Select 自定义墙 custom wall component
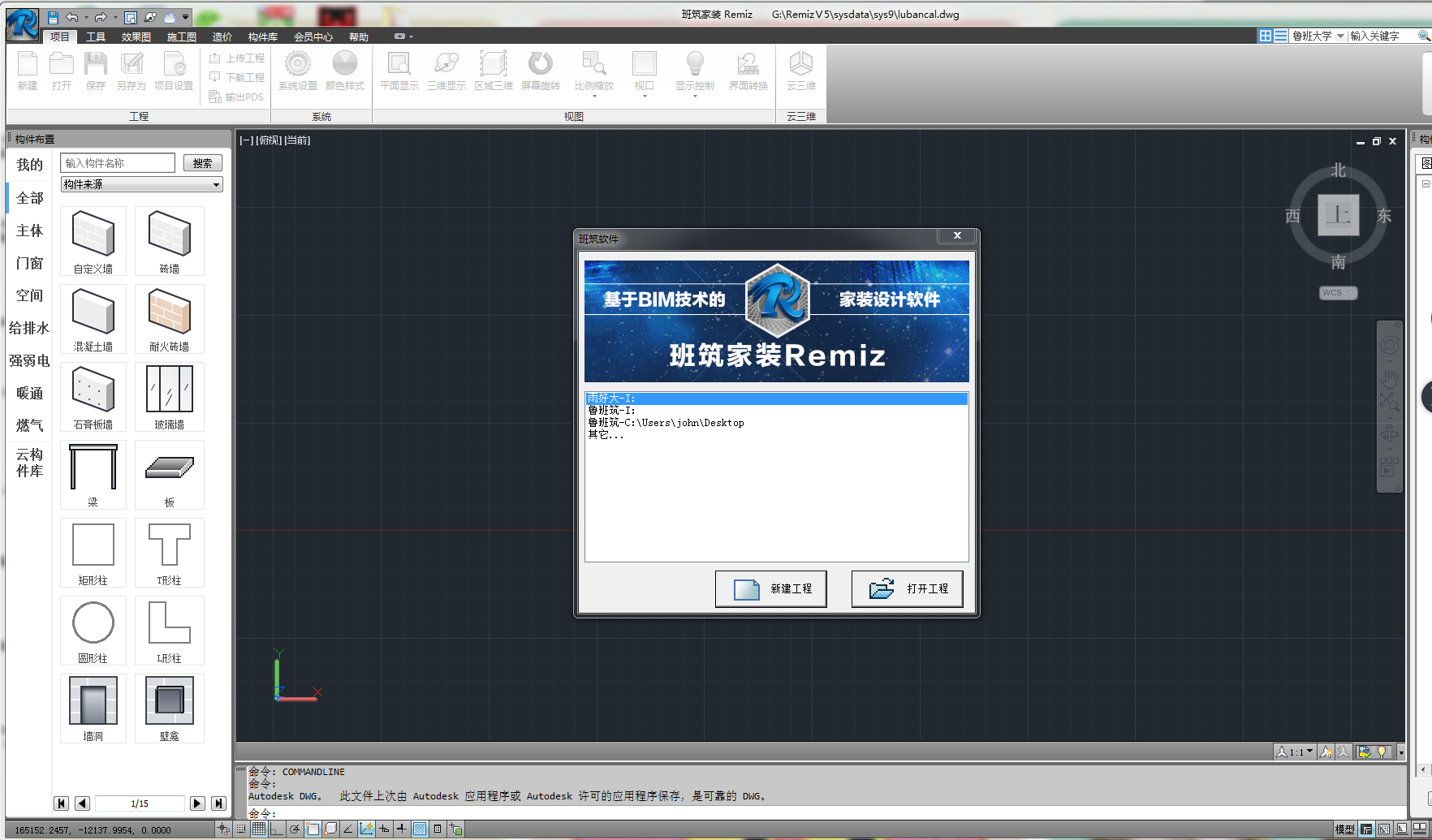The height and width of the screenshot is (840, 1432). coord(93,241)
